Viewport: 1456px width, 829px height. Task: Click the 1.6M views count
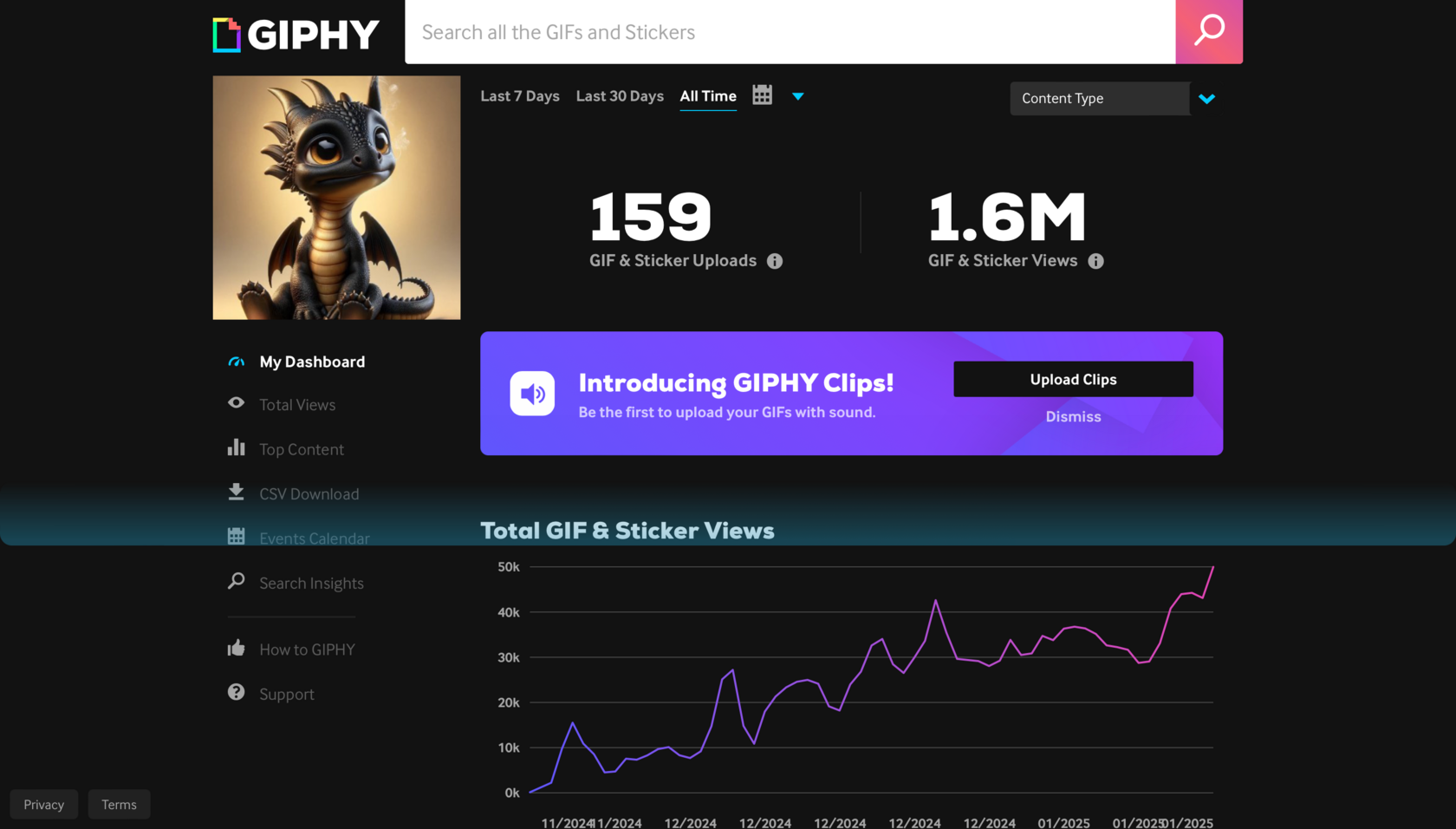pos(1007,217)
